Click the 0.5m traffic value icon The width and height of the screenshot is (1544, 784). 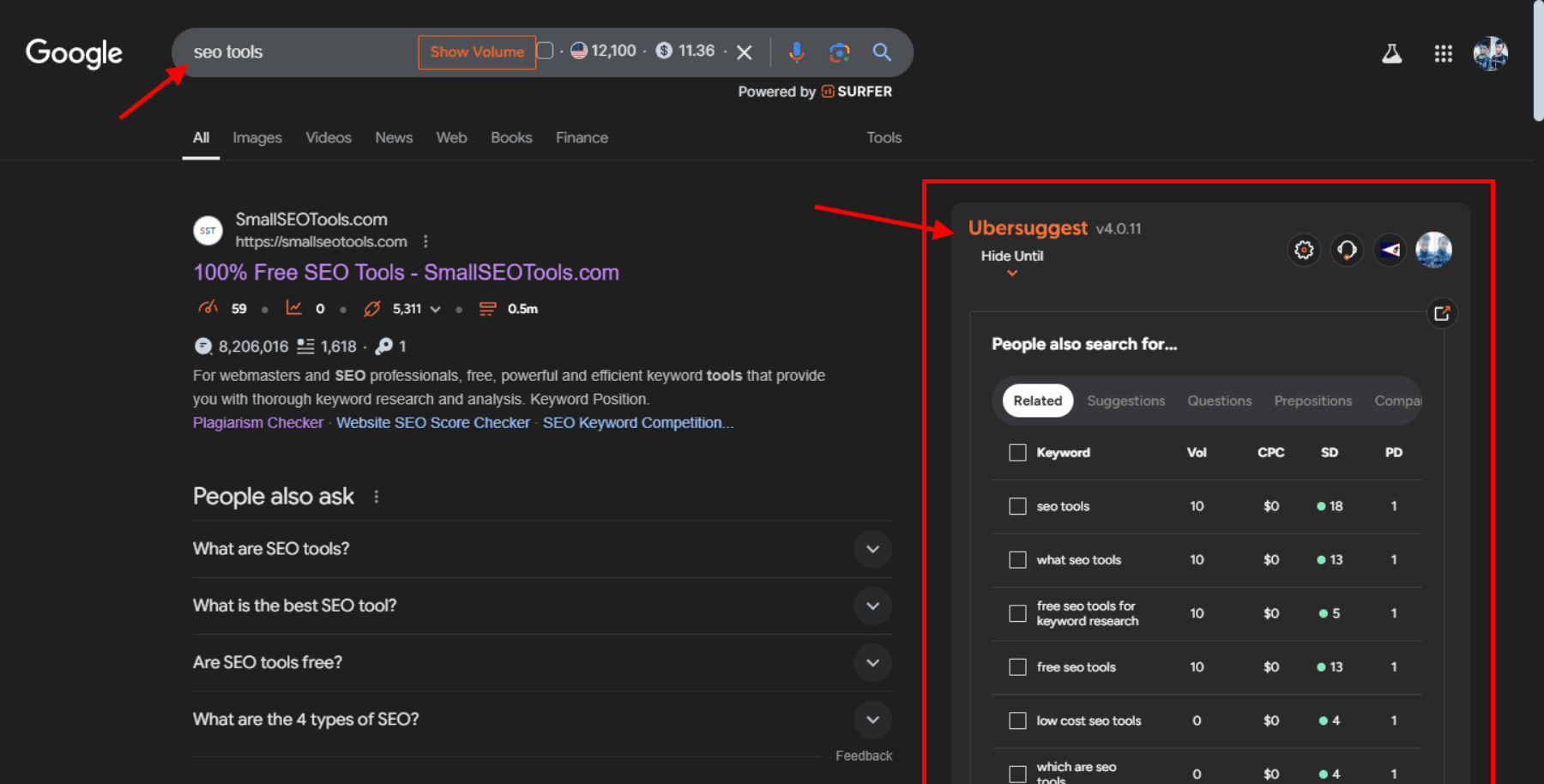pyautogui.click(x=487, y=309)
